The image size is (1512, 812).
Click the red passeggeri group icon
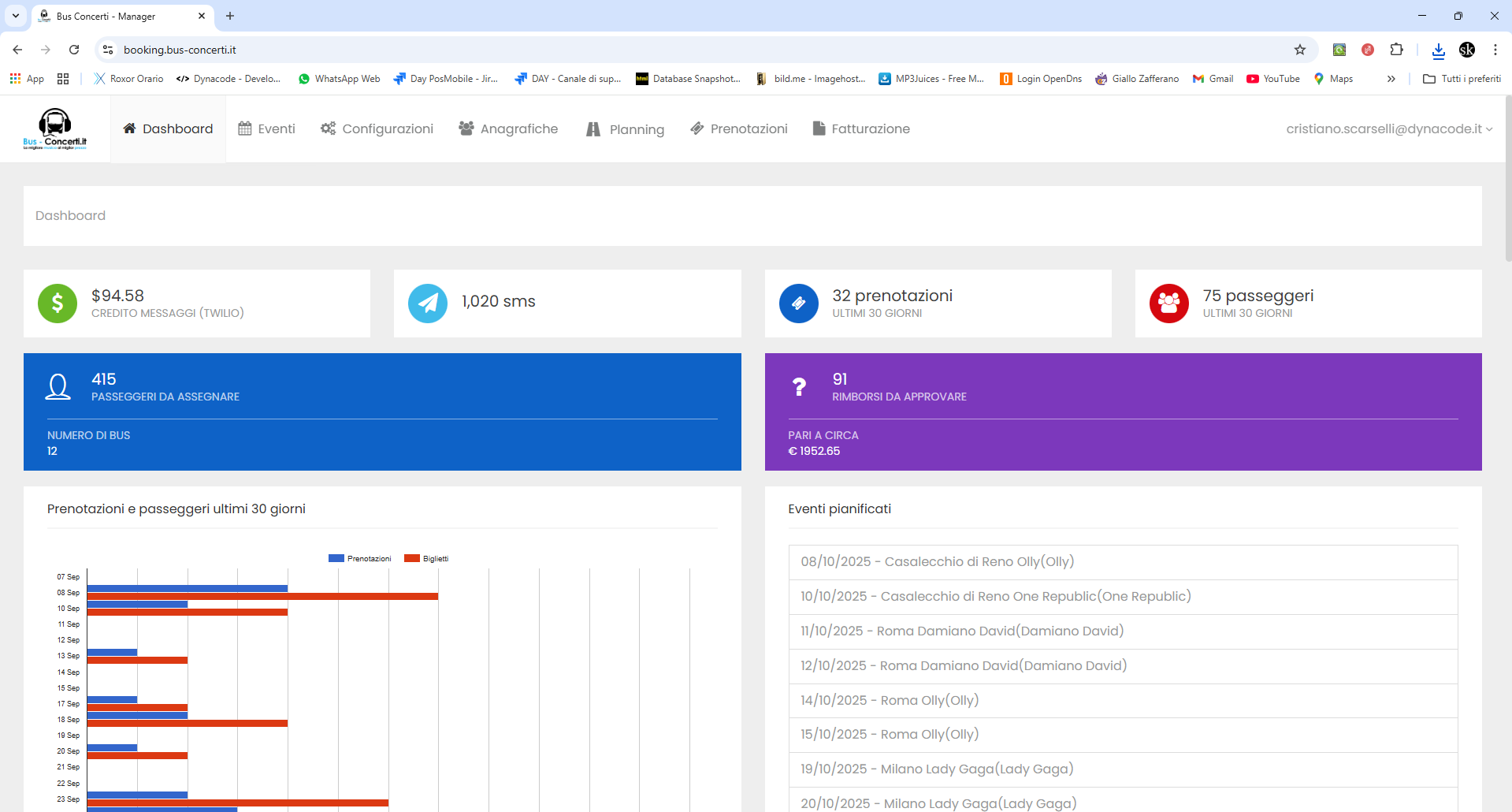coord(1168,304)
